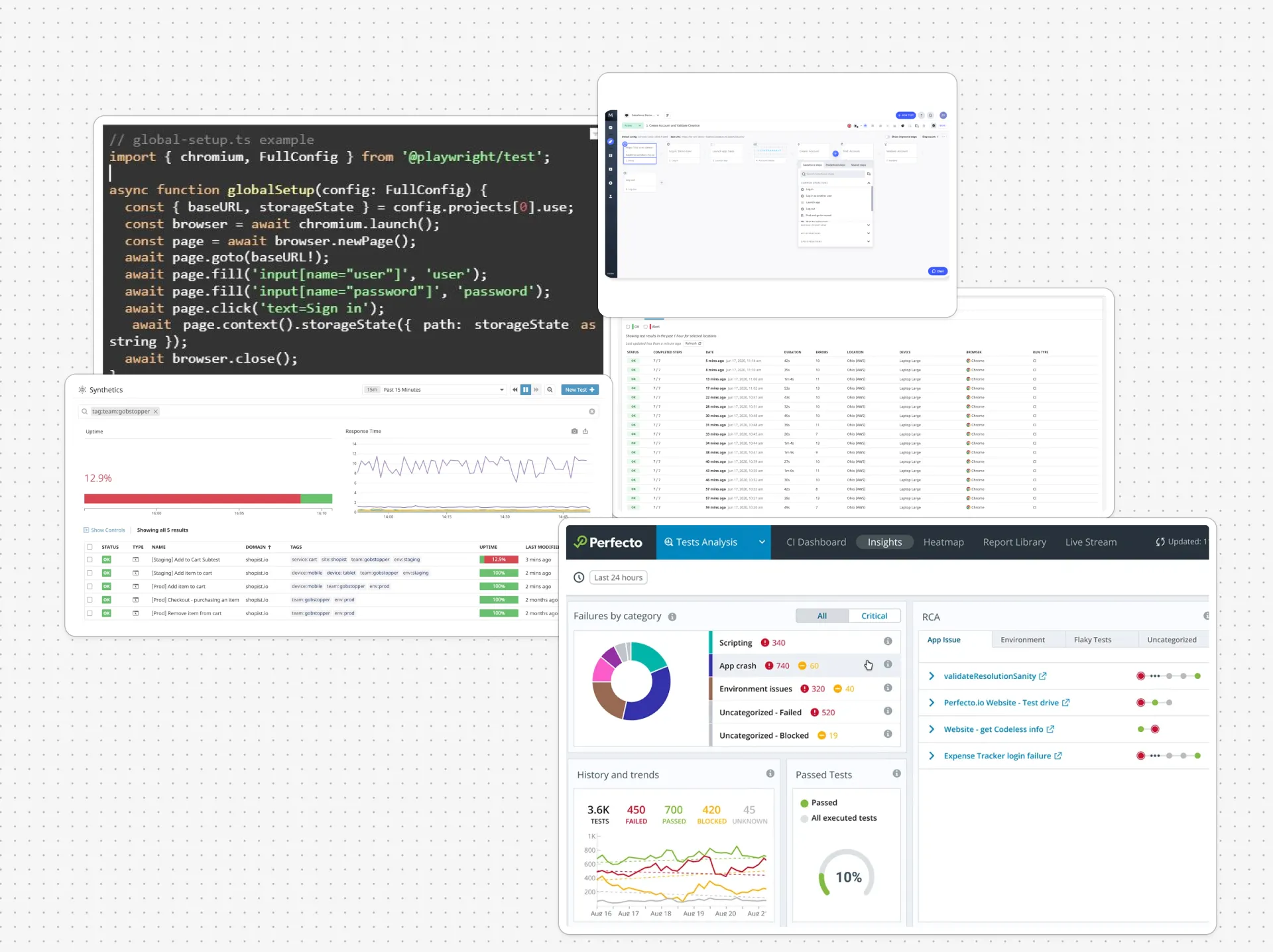Open the Heatmap tab

(943, 542)
